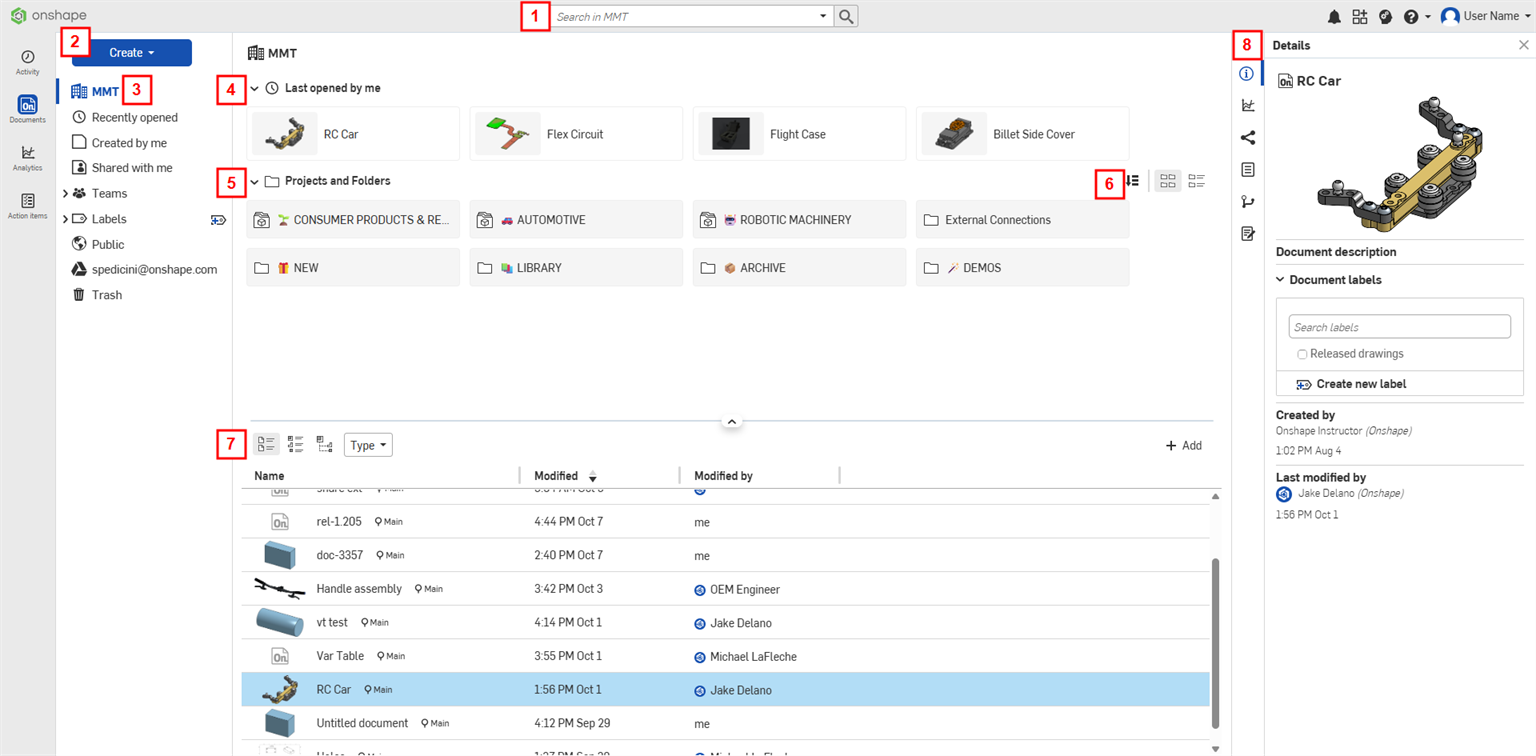Select the Where used branch icon in Details panel

[1247, 201]
